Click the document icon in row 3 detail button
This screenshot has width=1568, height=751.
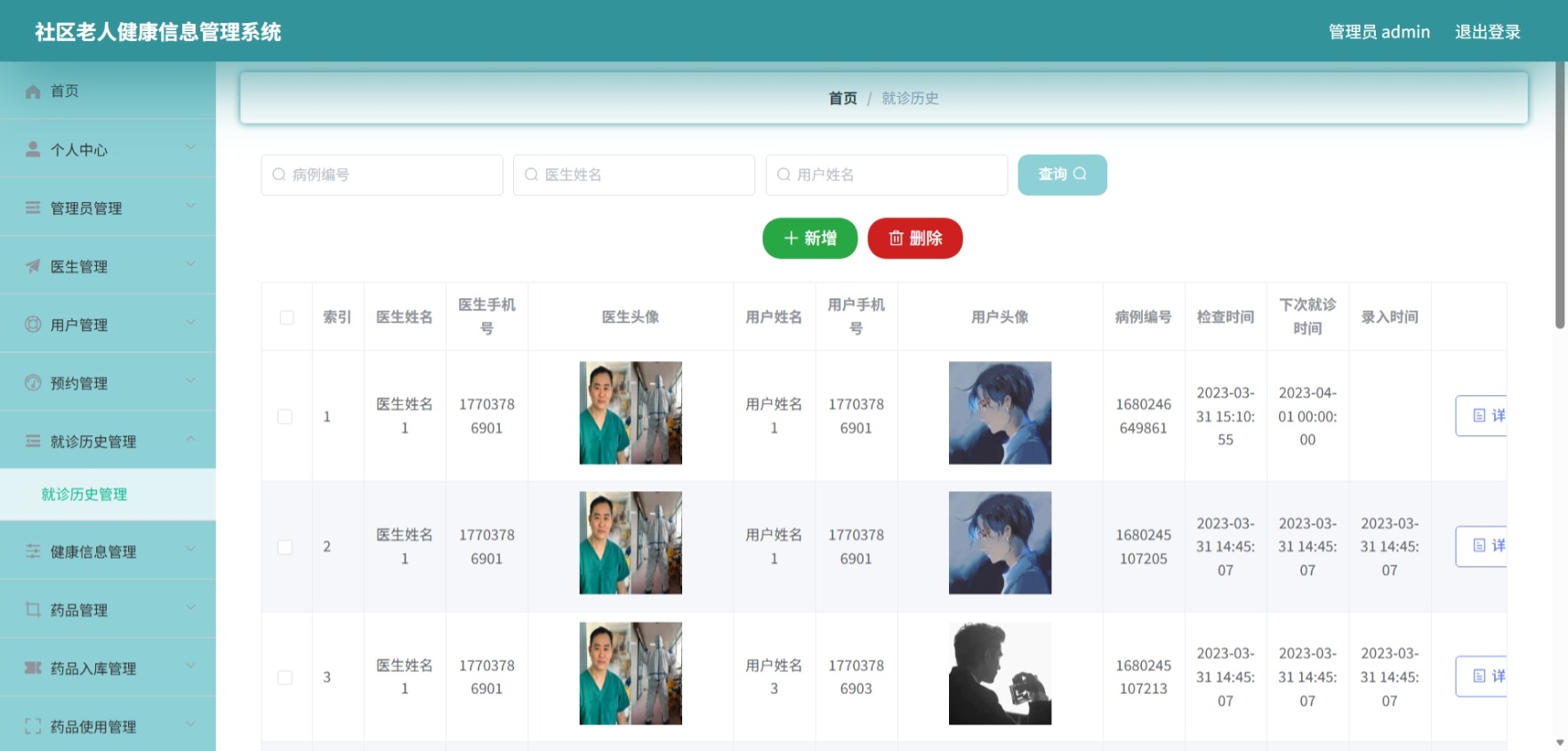[x=1480, y=676]
